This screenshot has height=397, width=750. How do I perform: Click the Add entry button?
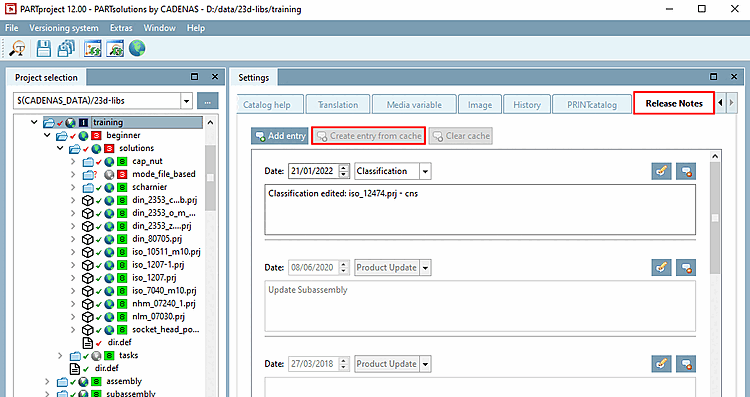tap(280, 136)
